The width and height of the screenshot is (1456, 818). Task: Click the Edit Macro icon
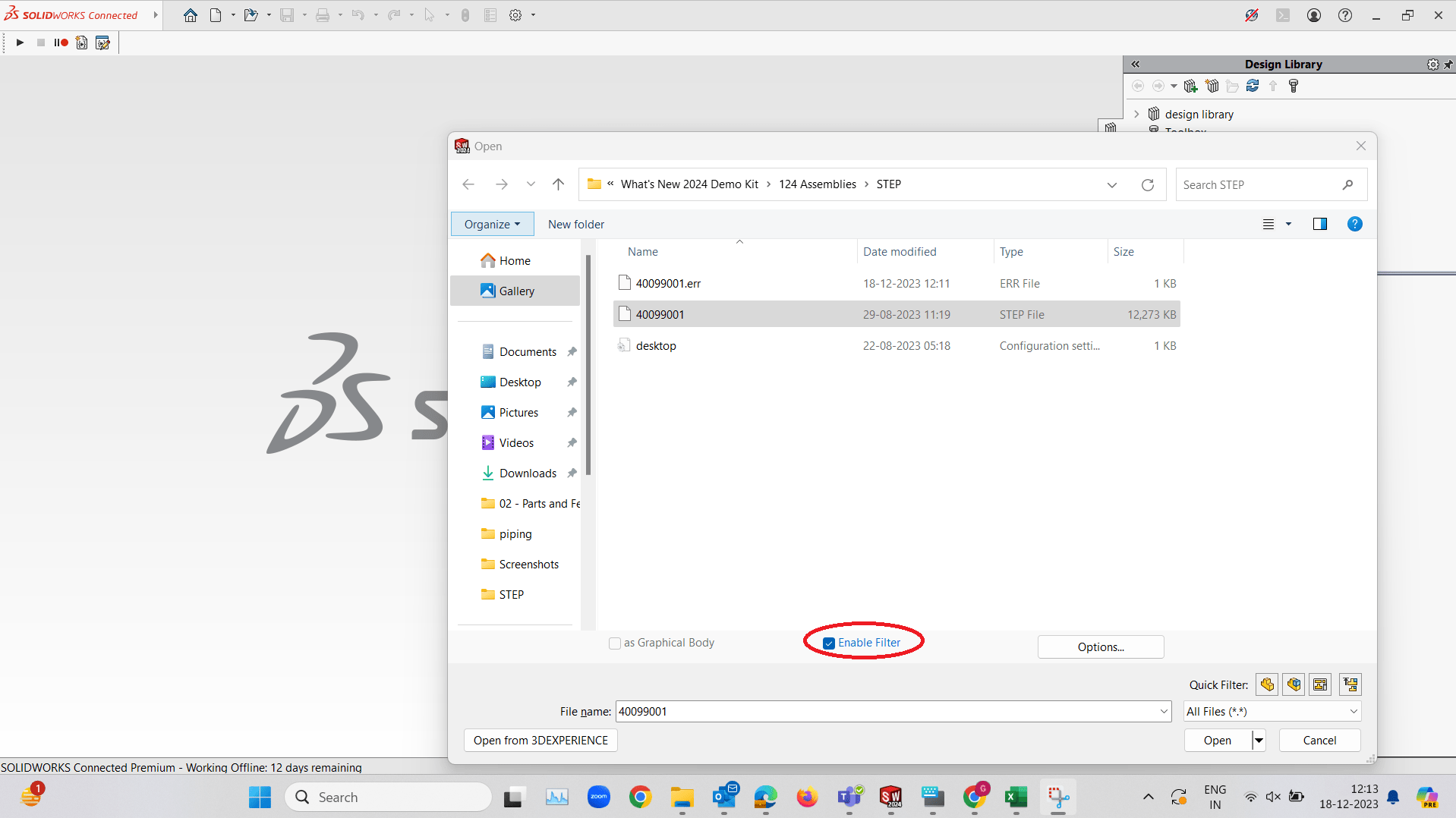click(102, 42)
